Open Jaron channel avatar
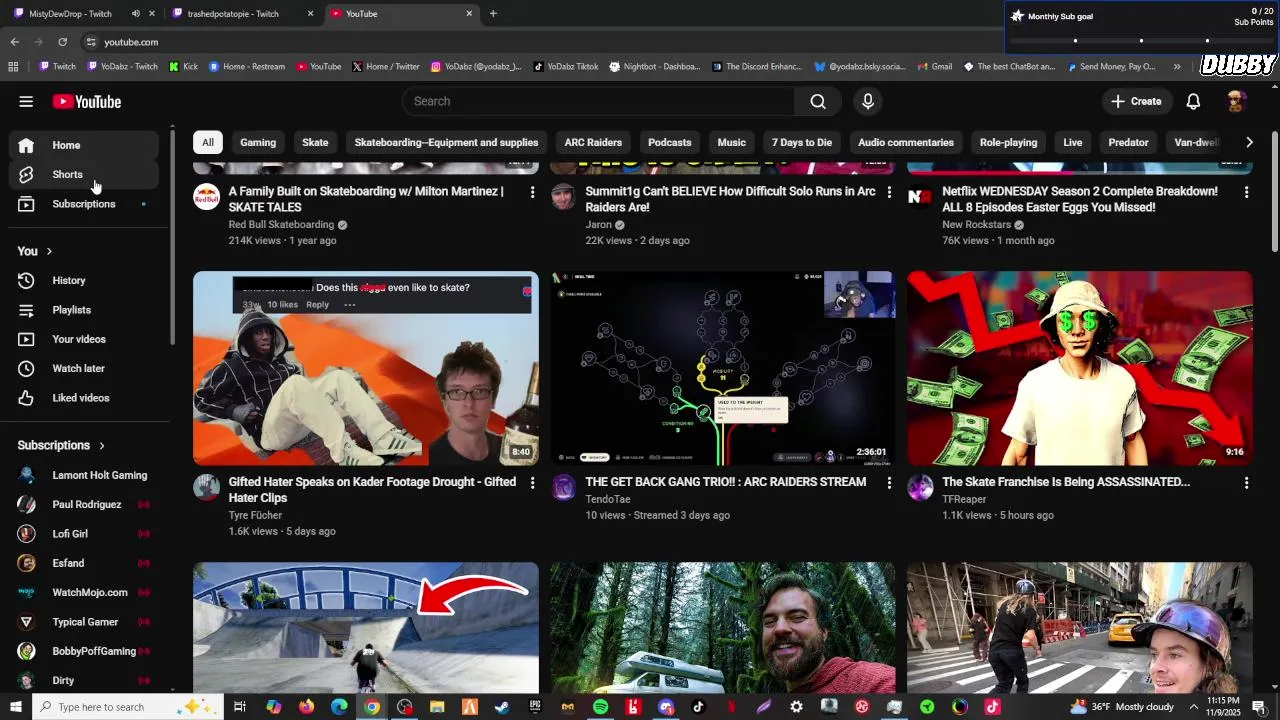The image size is (1280, 720). tap(563, 196)
